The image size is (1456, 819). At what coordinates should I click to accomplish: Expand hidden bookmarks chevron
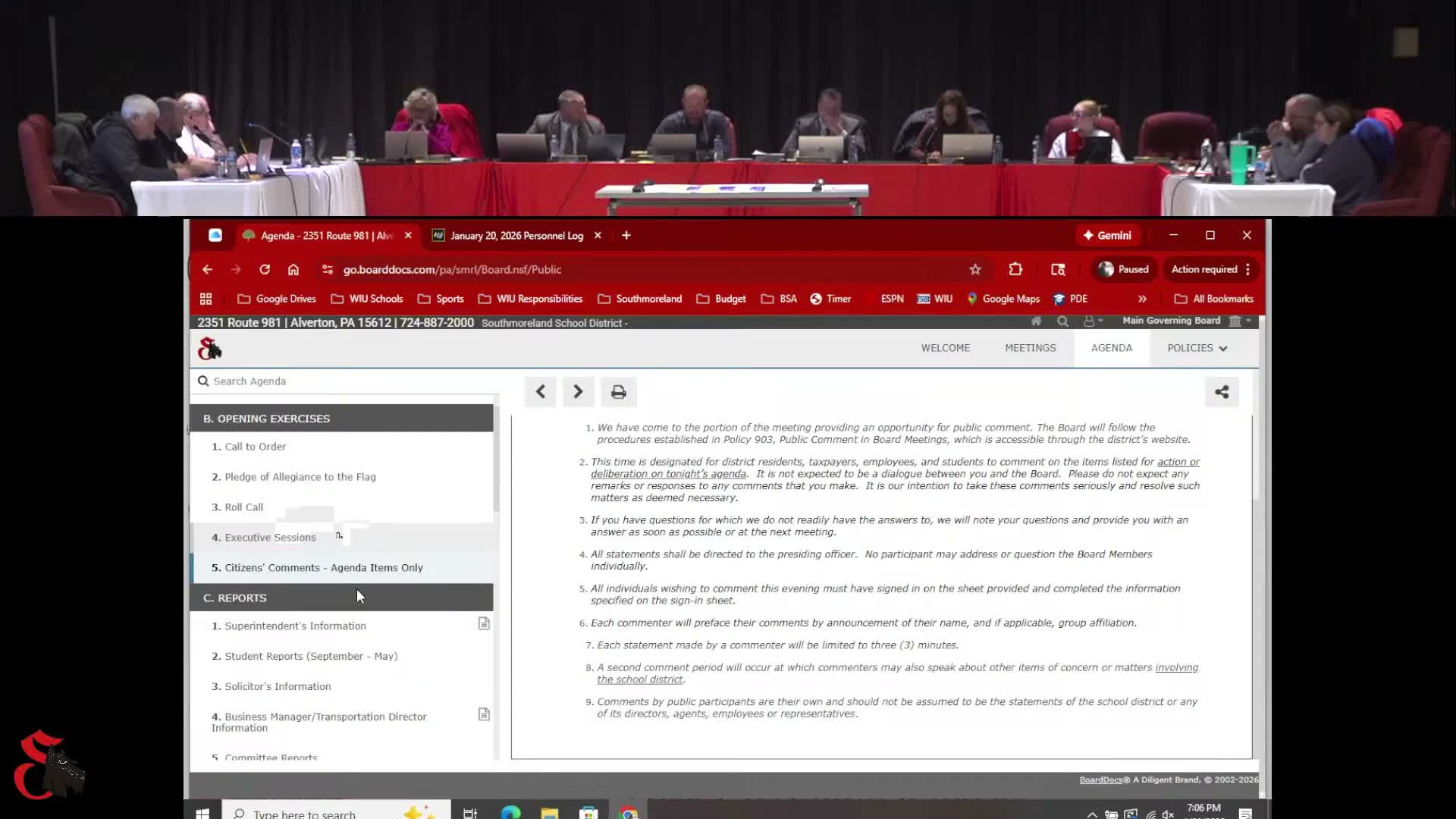1142,299
